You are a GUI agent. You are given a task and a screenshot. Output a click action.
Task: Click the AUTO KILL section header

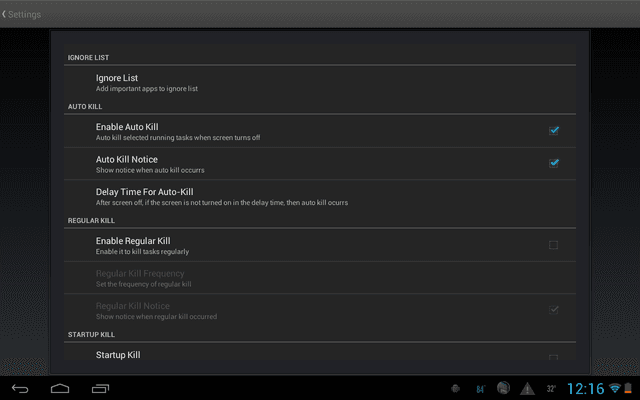pyautogui.click(x=85, y=107)
